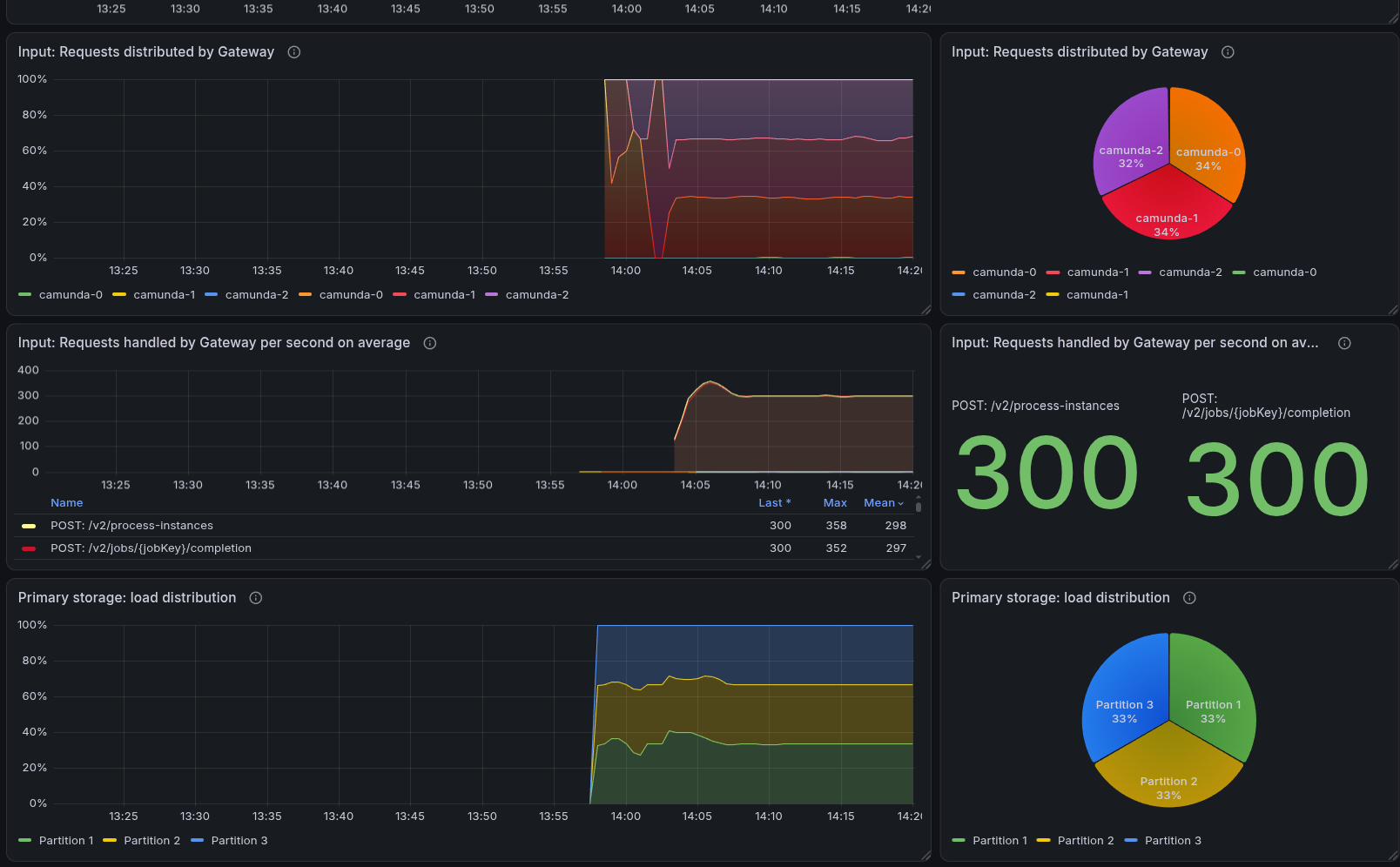The image size is (1400, 867).
Task: Click Partition 3 label in storage pie legend
Action: 1173,841
